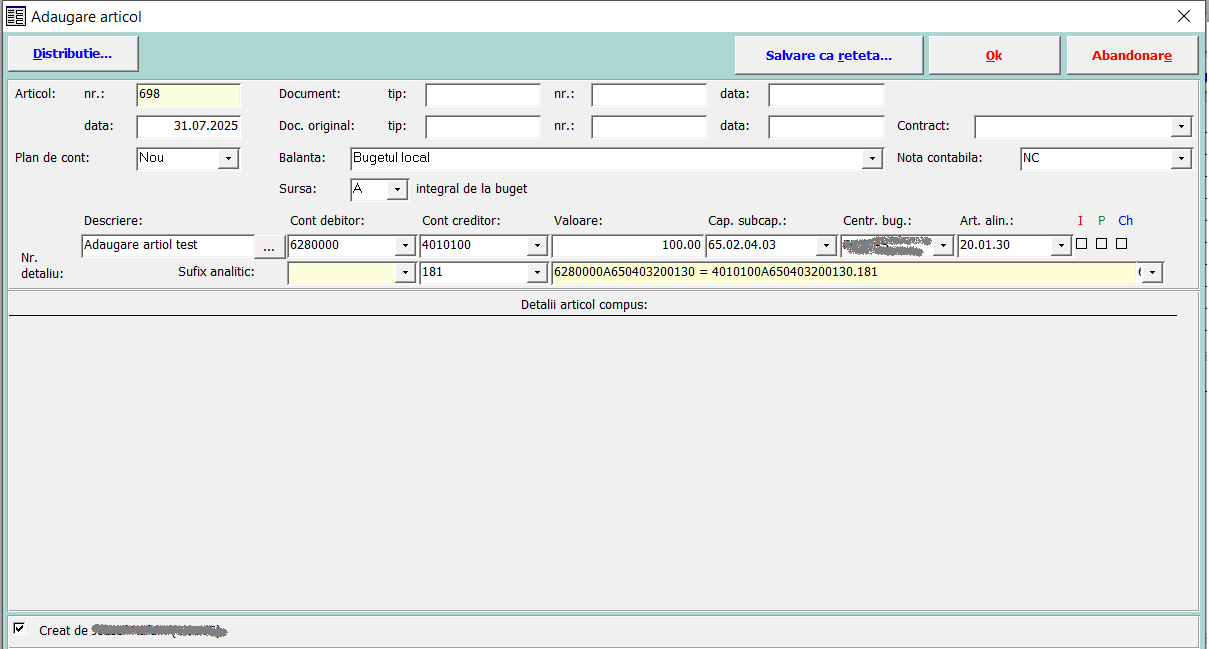Click the Valoare input field
This screenshot has height=649, width=1209.
click(x=626, y=246)
